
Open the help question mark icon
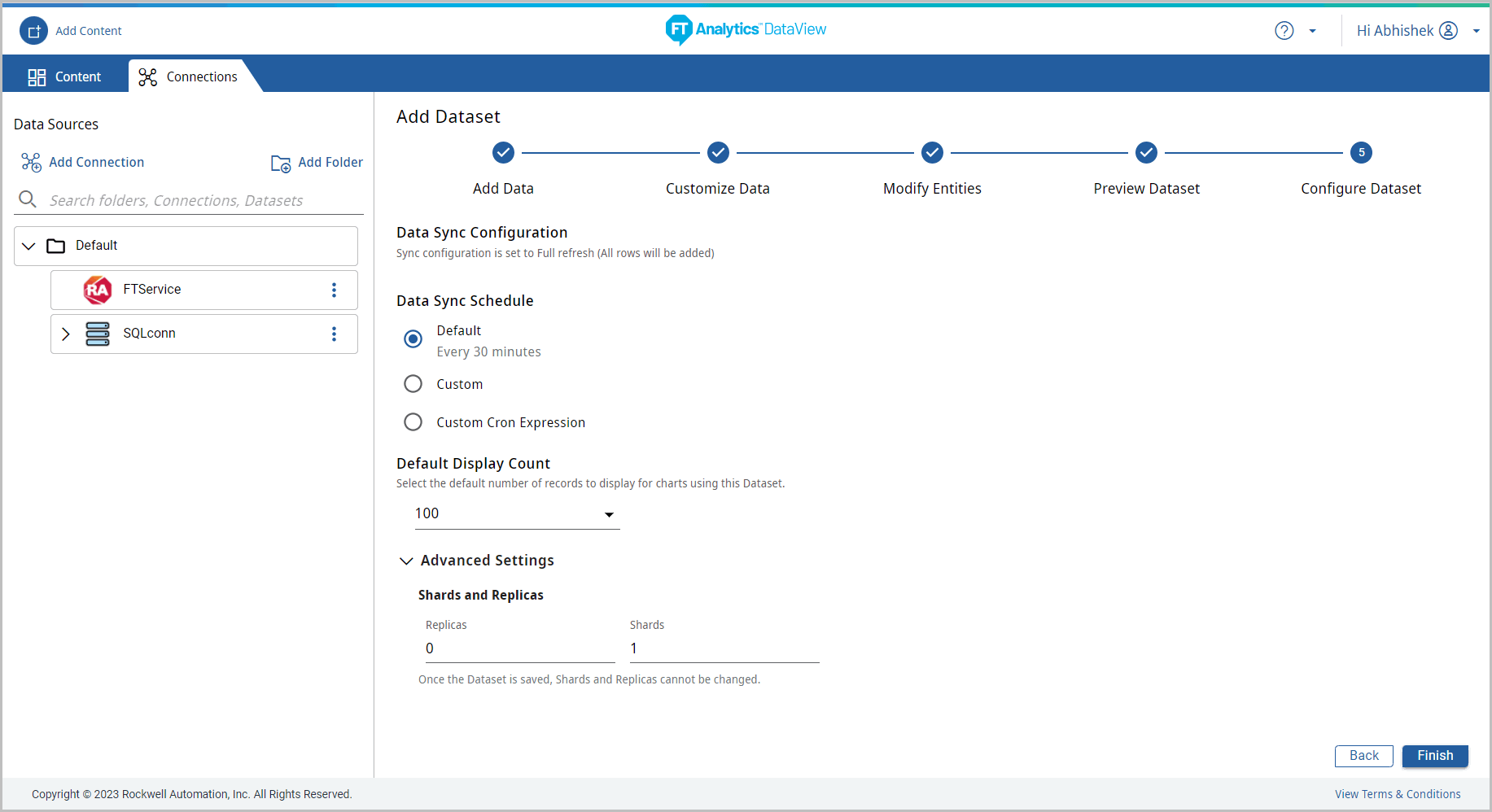click(1284, 31)
